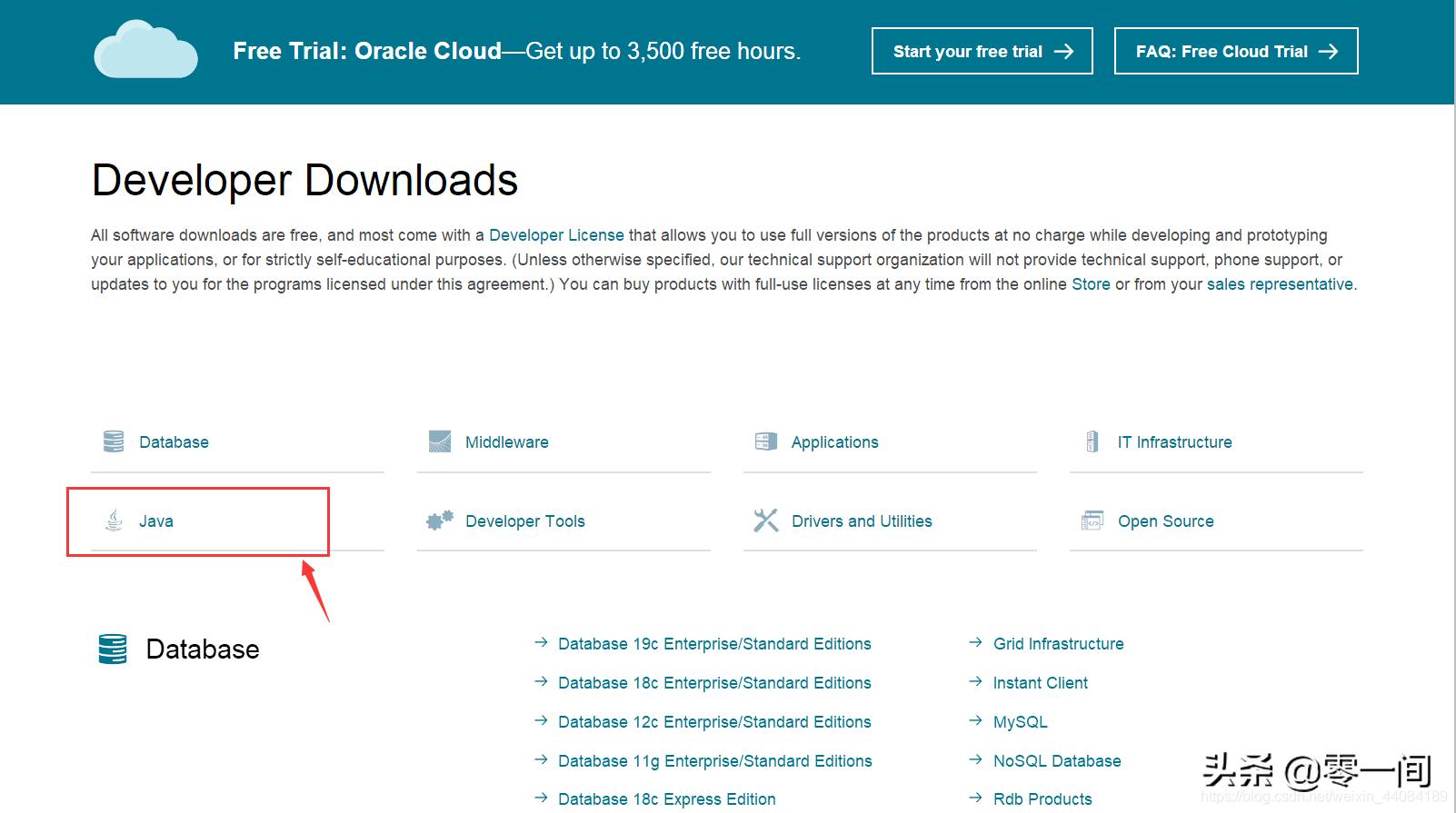Click the Developer Tools gears icon
The image size is (1456, 813).
point(440,521)
